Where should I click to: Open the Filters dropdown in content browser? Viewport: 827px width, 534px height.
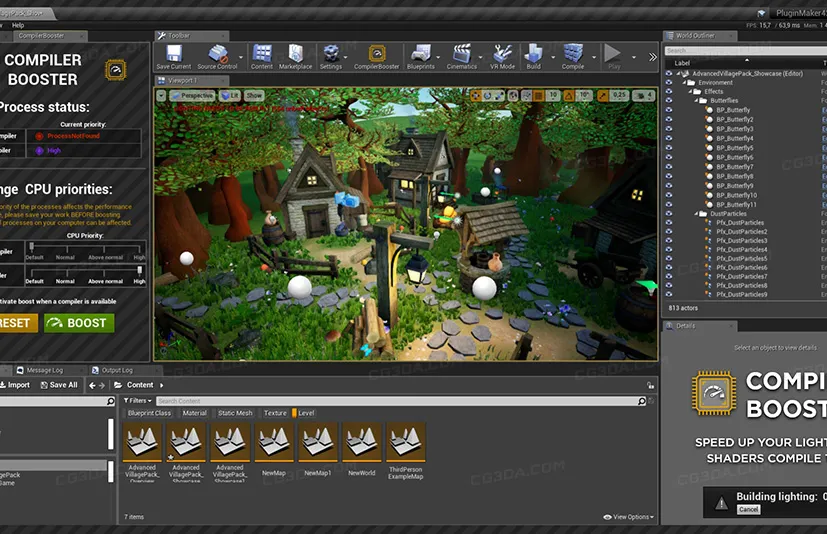[x=138, y=400]
